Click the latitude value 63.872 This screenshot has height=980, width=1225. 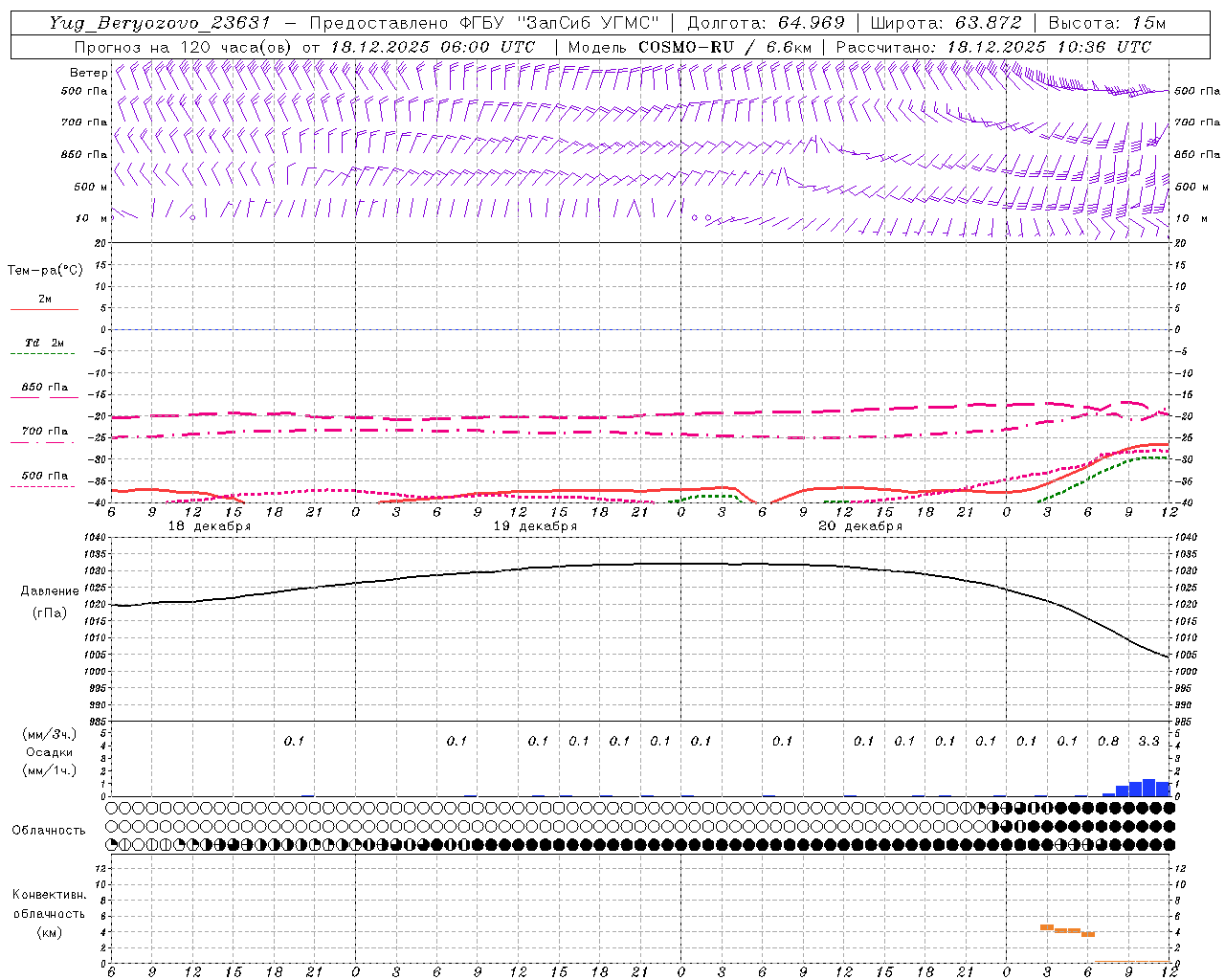(989, 23)
